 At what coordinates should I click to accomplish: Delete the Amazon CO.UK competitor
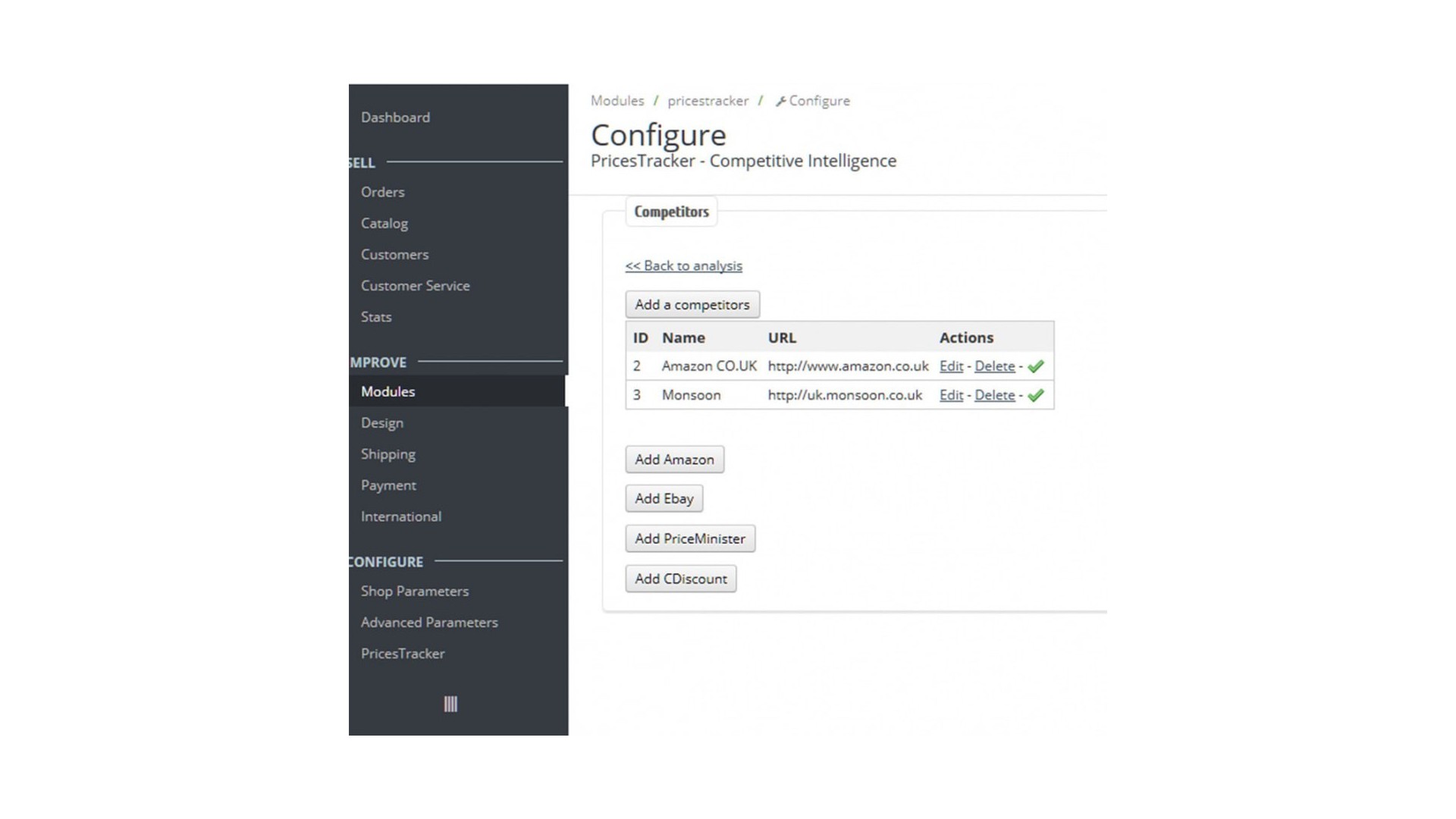point(994,366)
